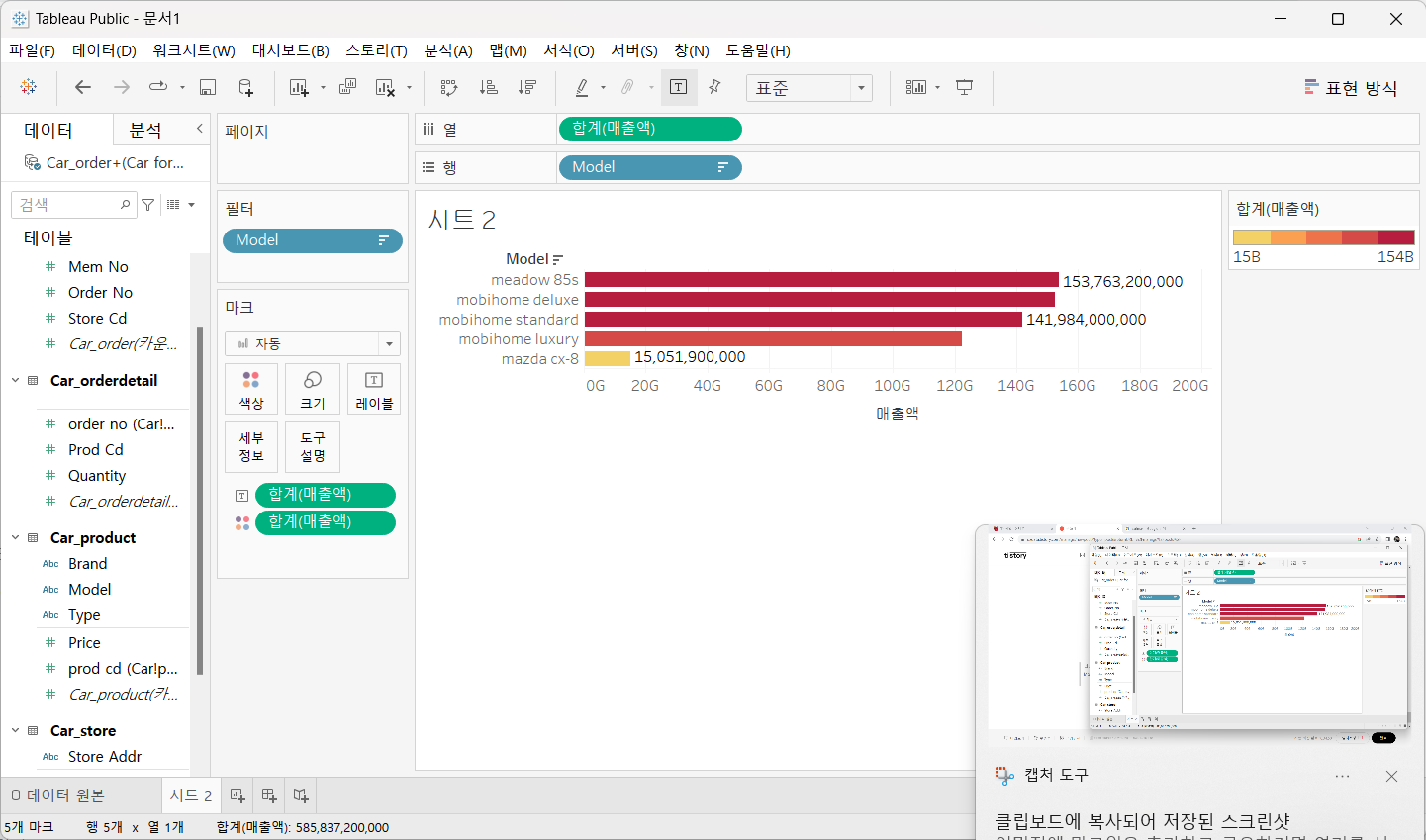Open the mark type dropdown (자동)
The image size is (1426, 840).
point(313,343)
